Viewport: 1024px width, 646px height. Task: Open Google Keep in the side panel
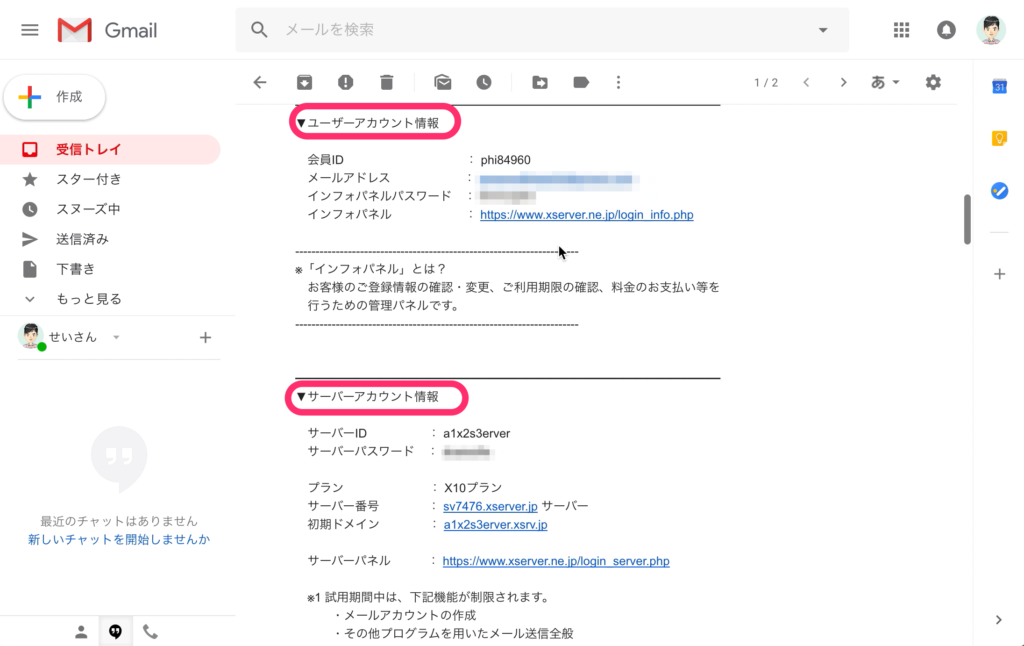(998, 138)
